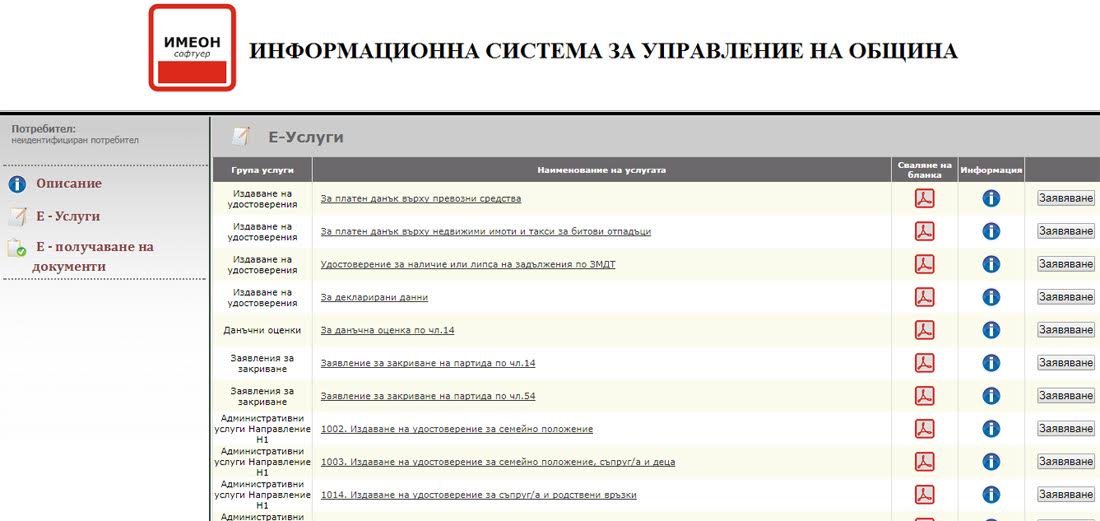Click the ИМЕОН софтуер logo
This screenshot has height=521, width=1100.
point(192,48)
